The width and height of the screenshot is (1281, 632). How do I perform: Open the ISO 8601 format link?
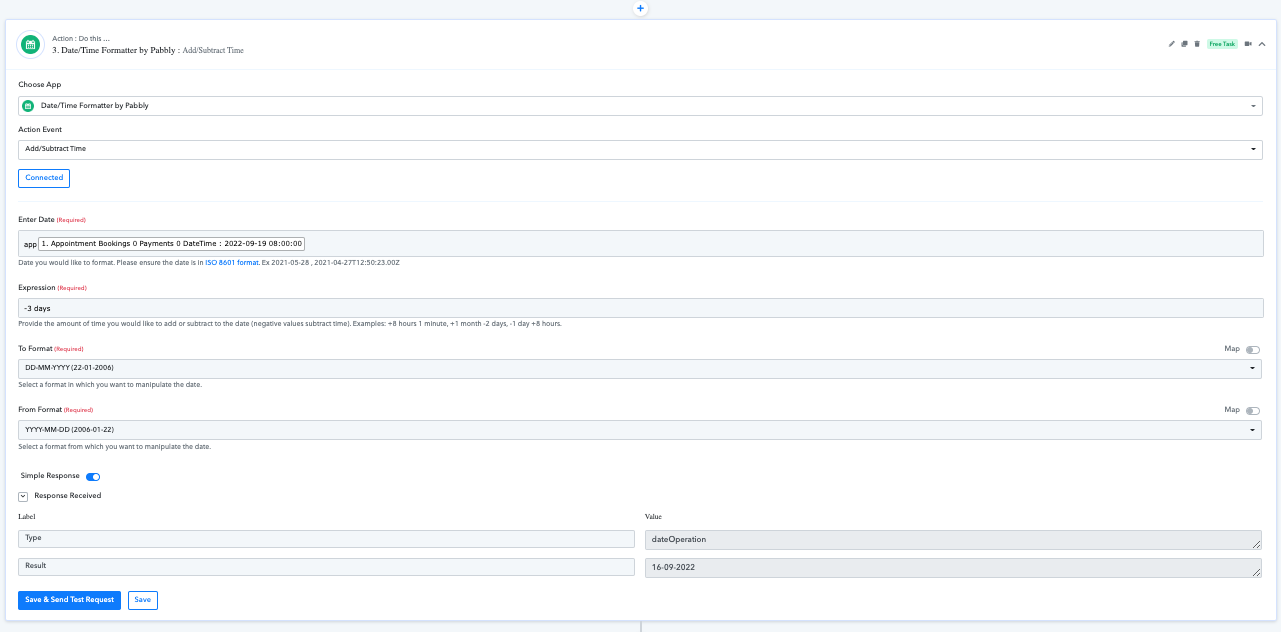232,263
